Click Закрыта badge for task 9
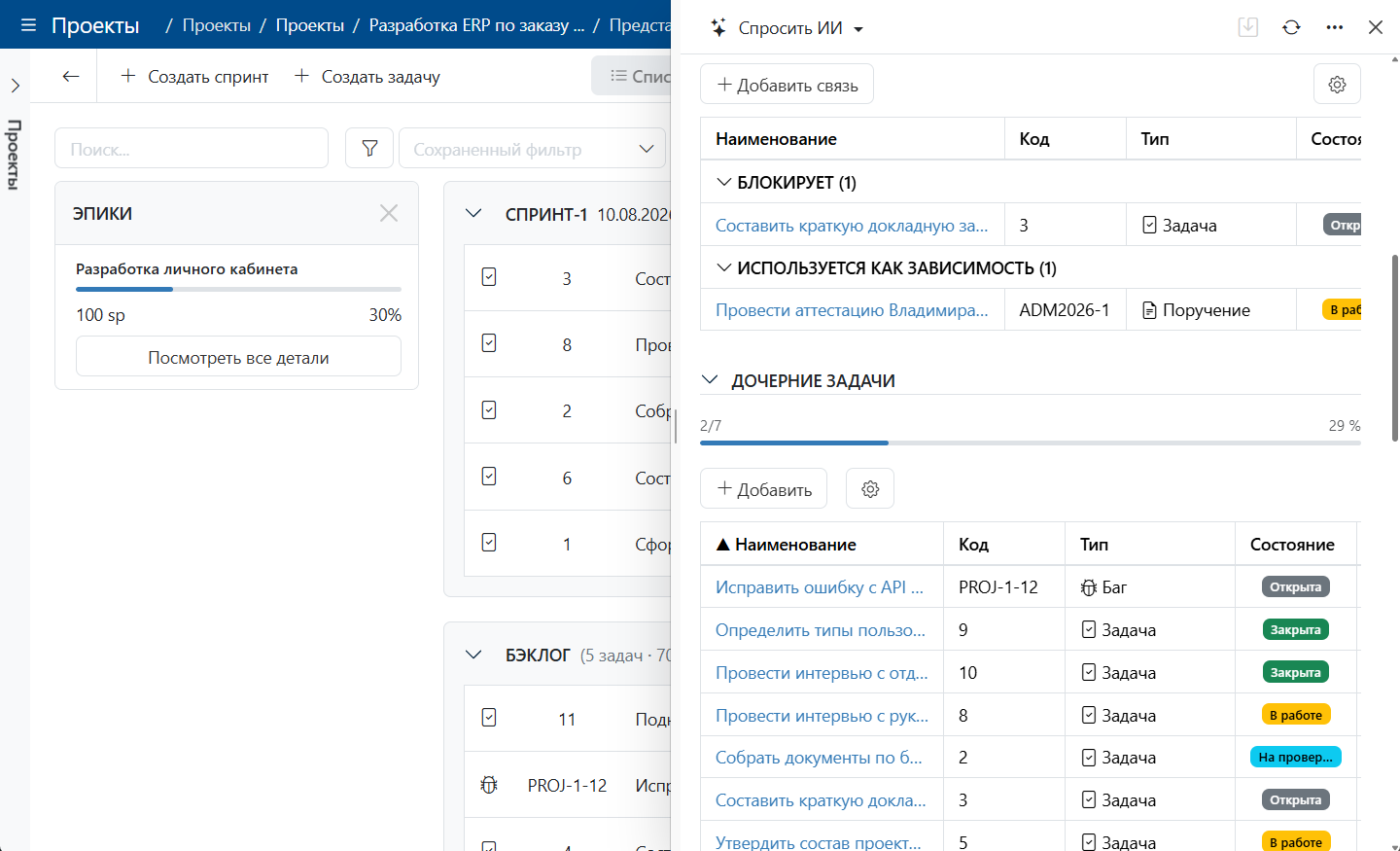 (1295, 629)
